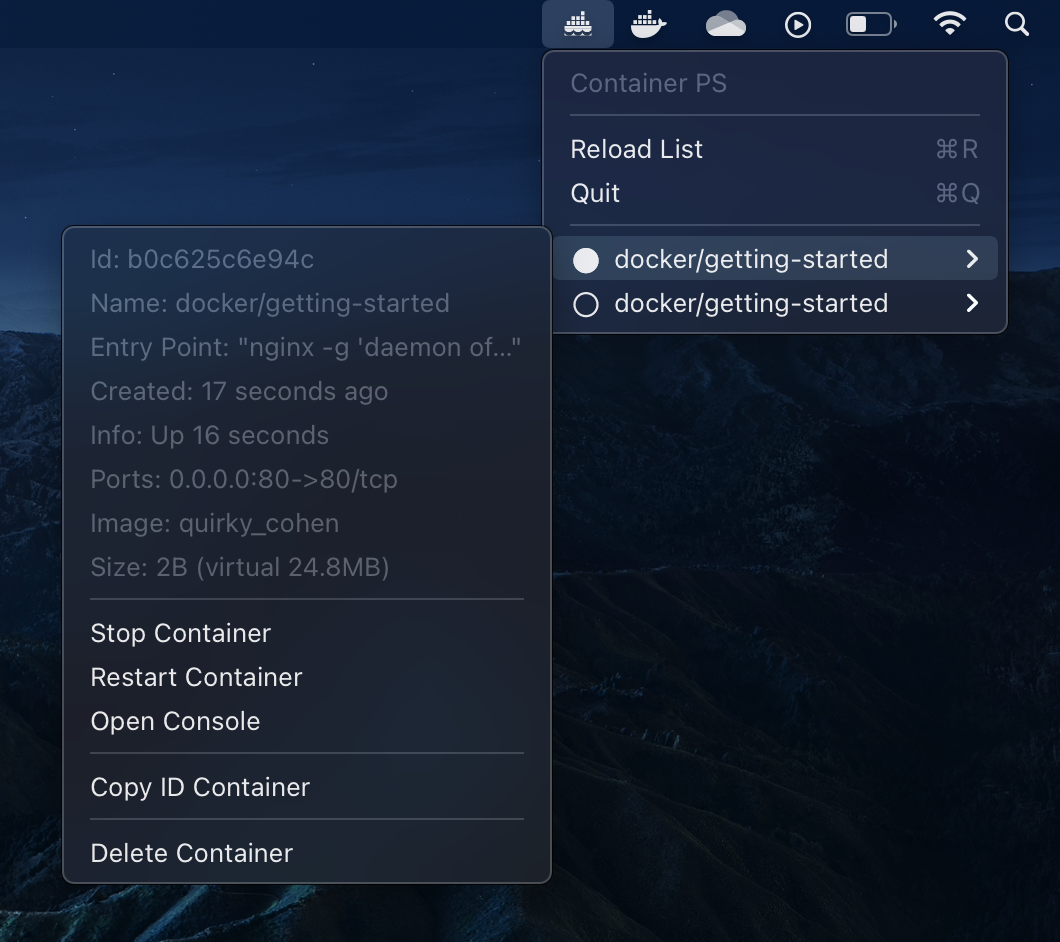Screen dimensions: 1060x942
Task: Open the Container PS menu bar icon
Action: [x=577, y=24]
